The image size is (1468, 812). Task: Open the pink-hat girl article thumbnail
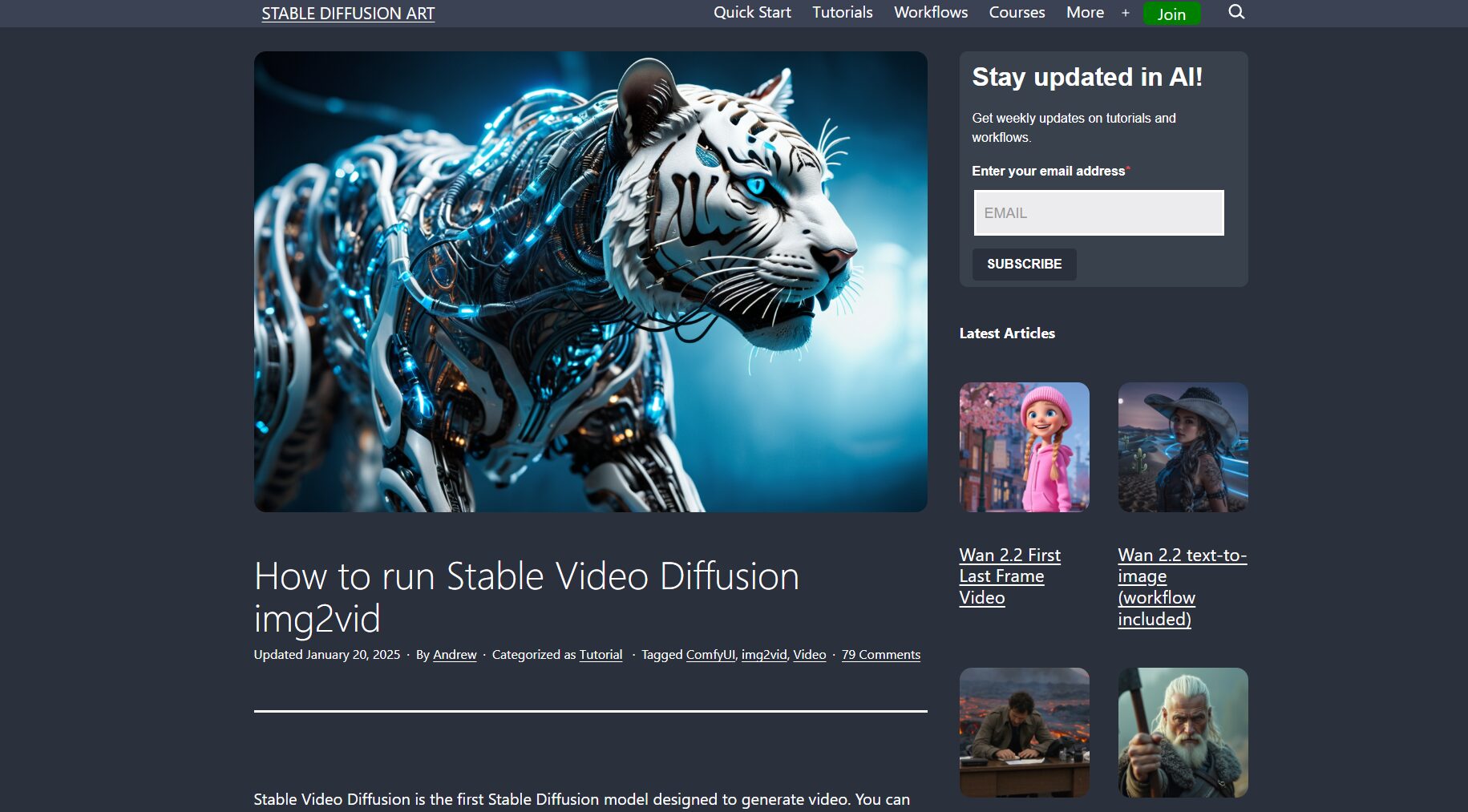pos(1024,447)
